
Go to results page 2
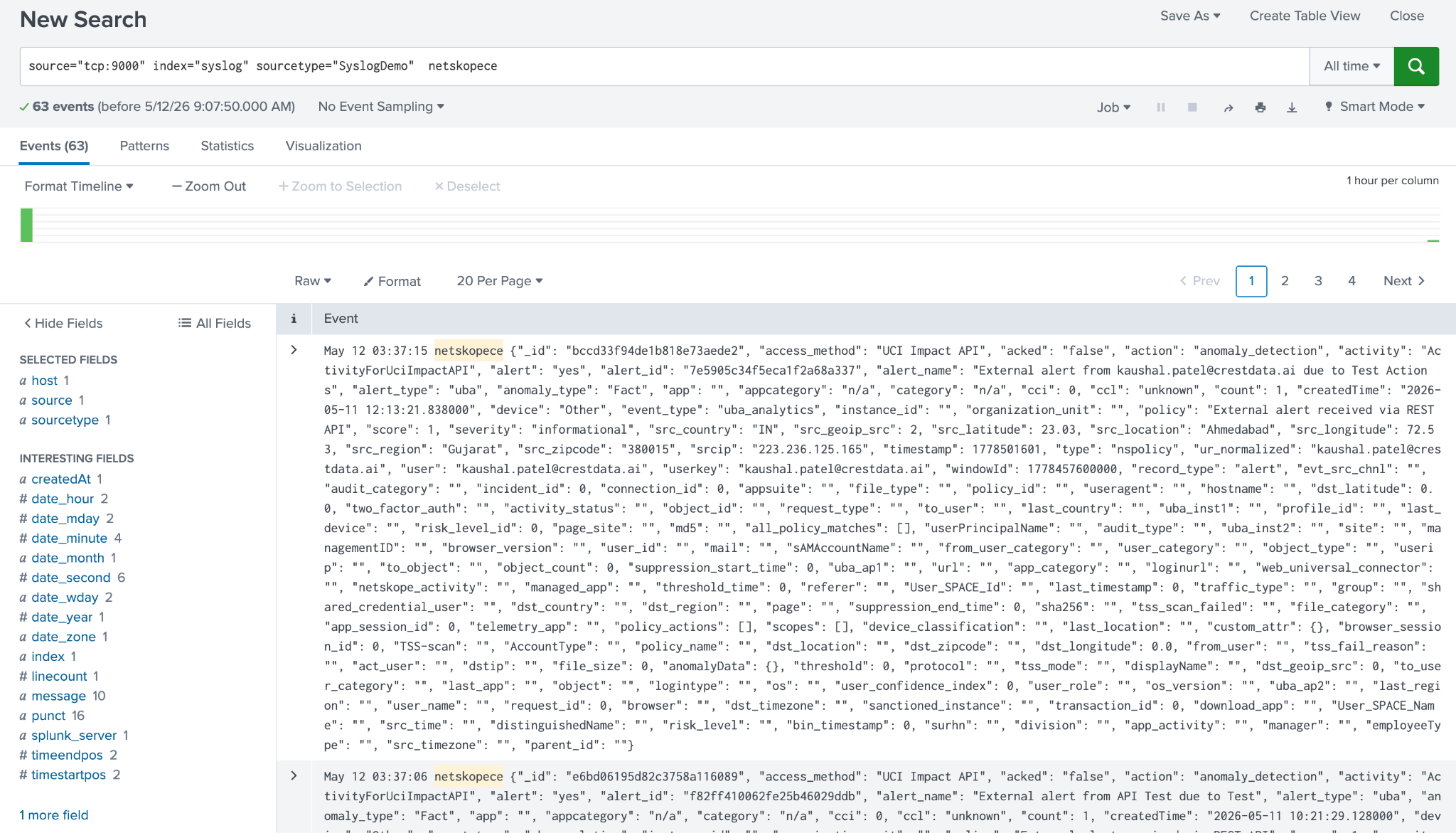pos(1285,281)
